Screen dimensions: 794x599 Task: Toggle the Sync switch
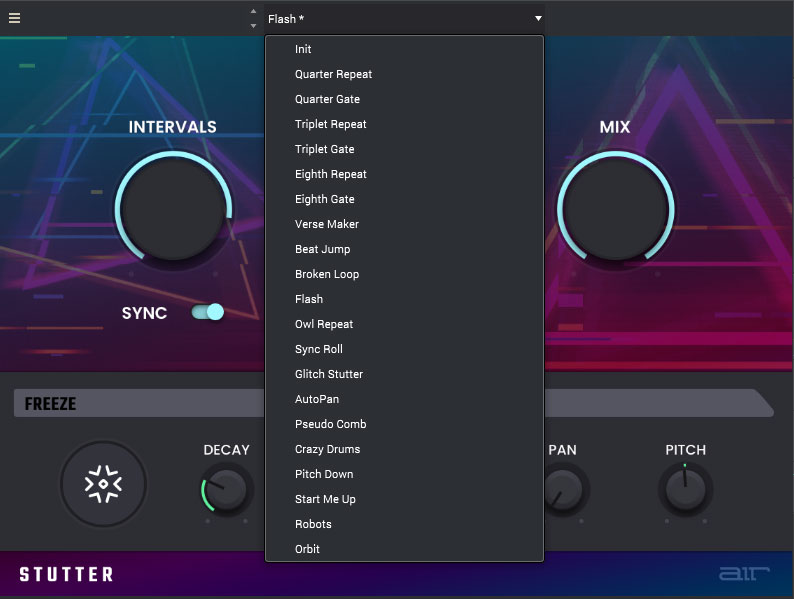coord(208,312)
